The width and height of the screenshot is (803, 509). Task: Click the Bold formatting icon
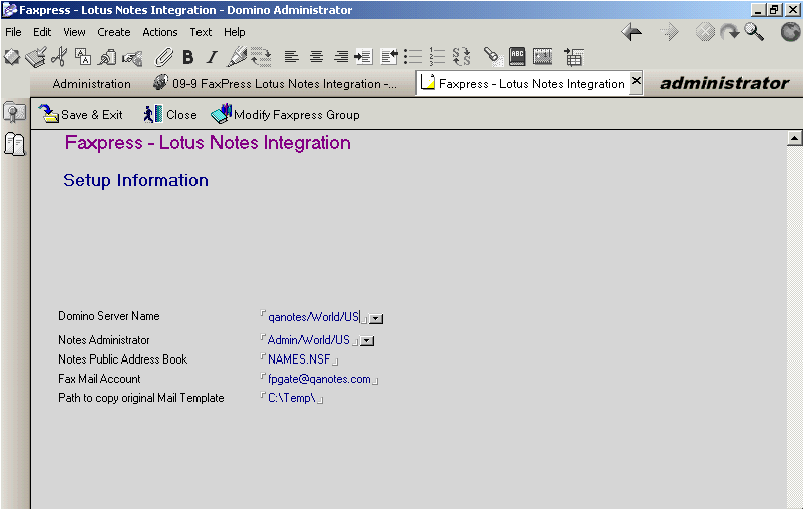pyautogui.click(x=187, y=57)
